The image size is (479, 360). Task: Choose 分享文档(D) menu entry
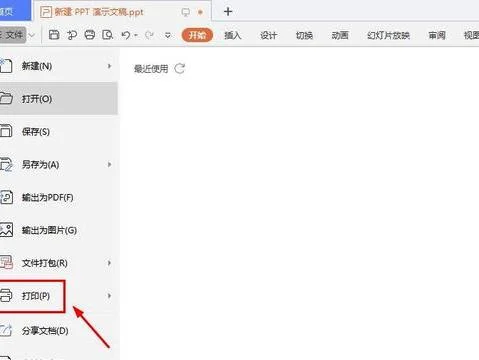[59, 331]
